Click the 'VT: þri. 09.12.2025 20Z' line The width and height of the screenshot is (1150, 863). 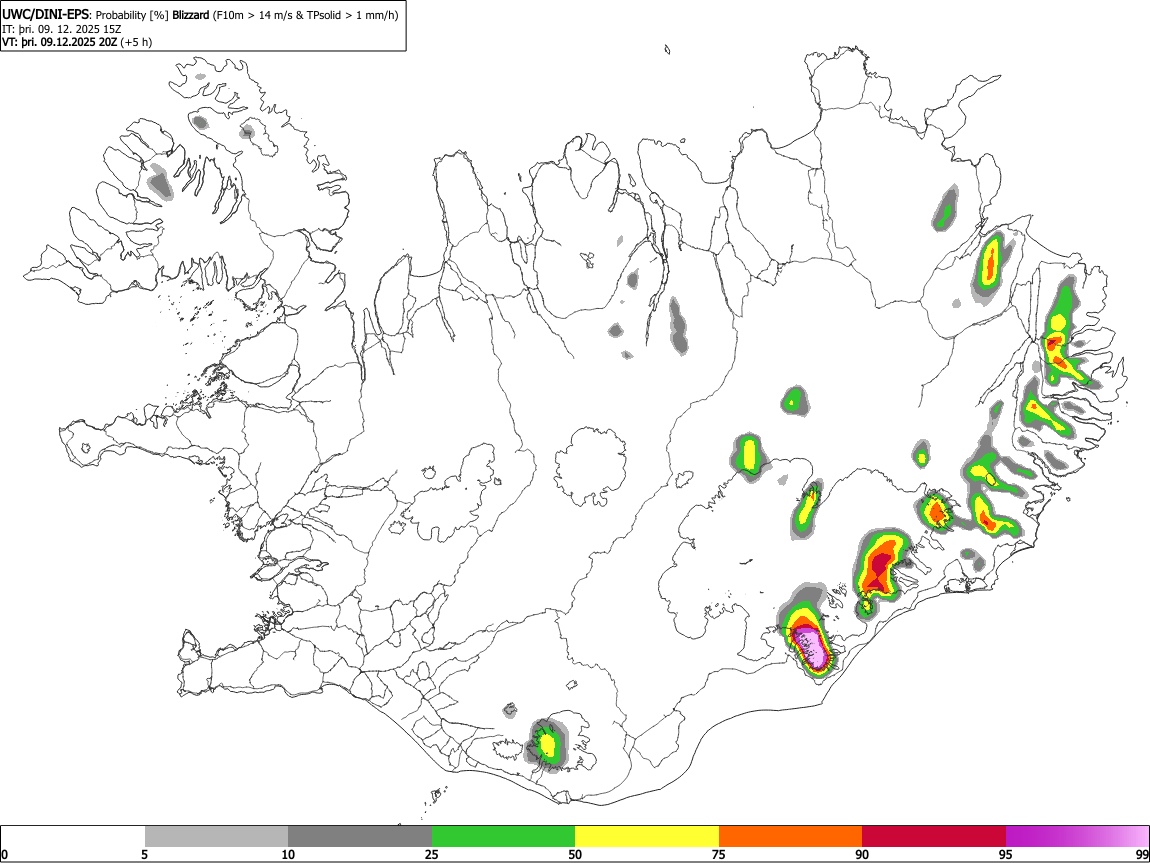coord(59,42)
